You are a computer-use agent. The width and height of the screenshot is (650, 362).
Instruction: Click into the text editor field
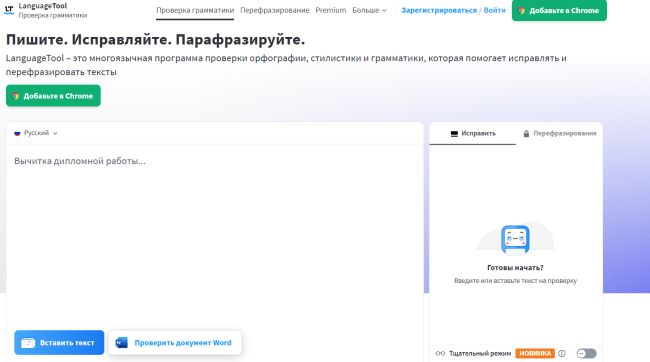215,236
